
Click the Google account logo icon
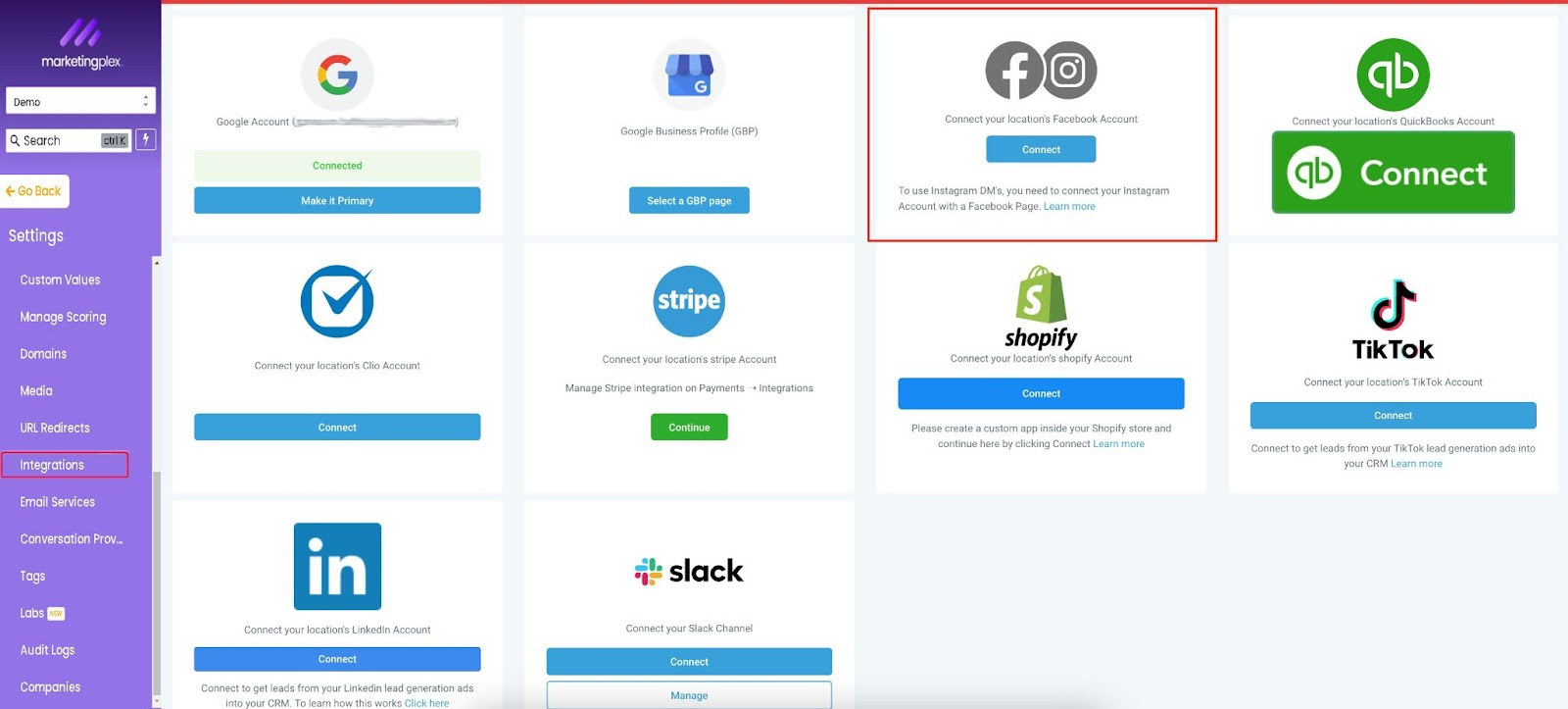(337, 75)
